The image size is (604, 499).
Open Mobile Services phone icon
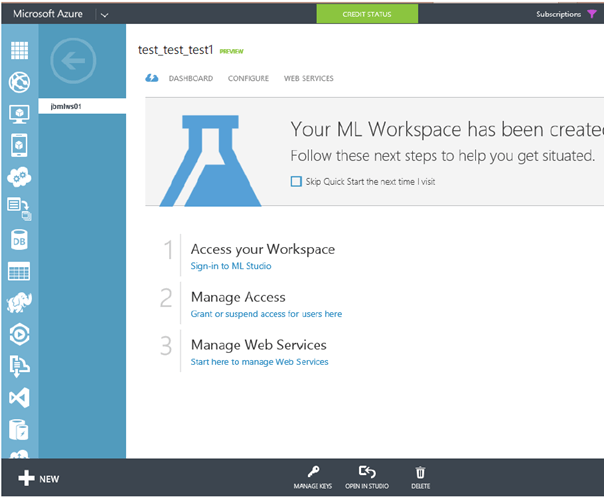pyautogui.click(x=19, y=145)
